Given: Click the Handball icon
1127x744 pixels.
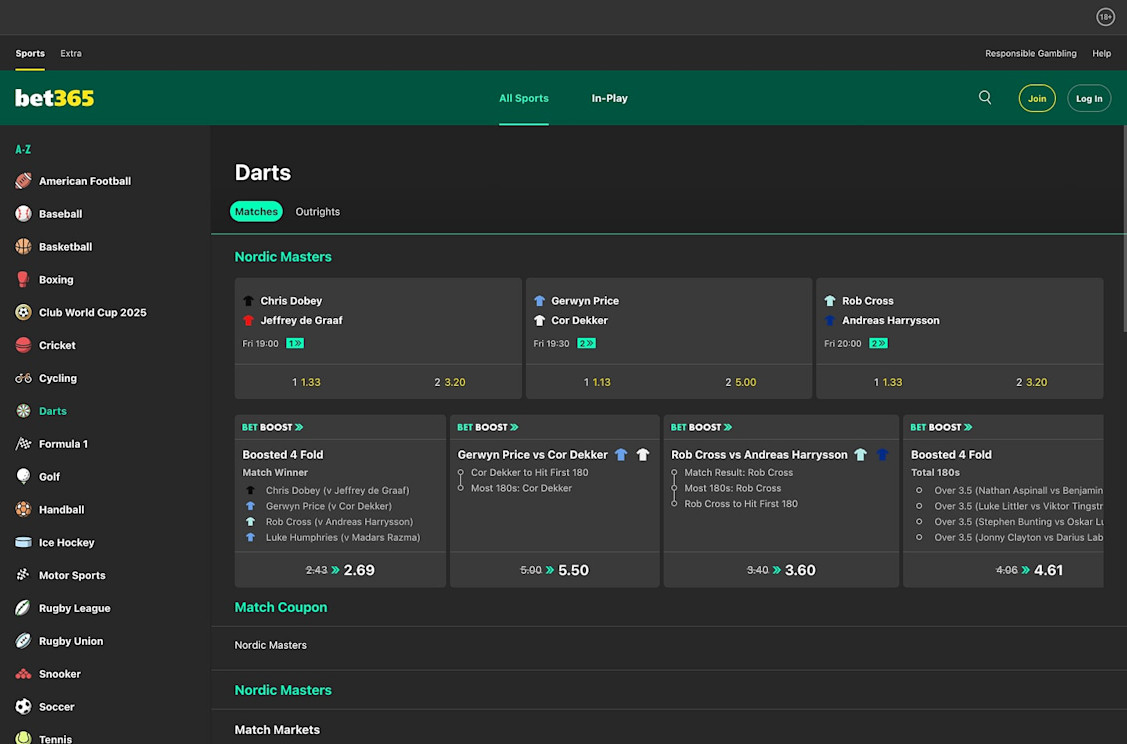Looking at the screenshot, I should click(23, 510).
